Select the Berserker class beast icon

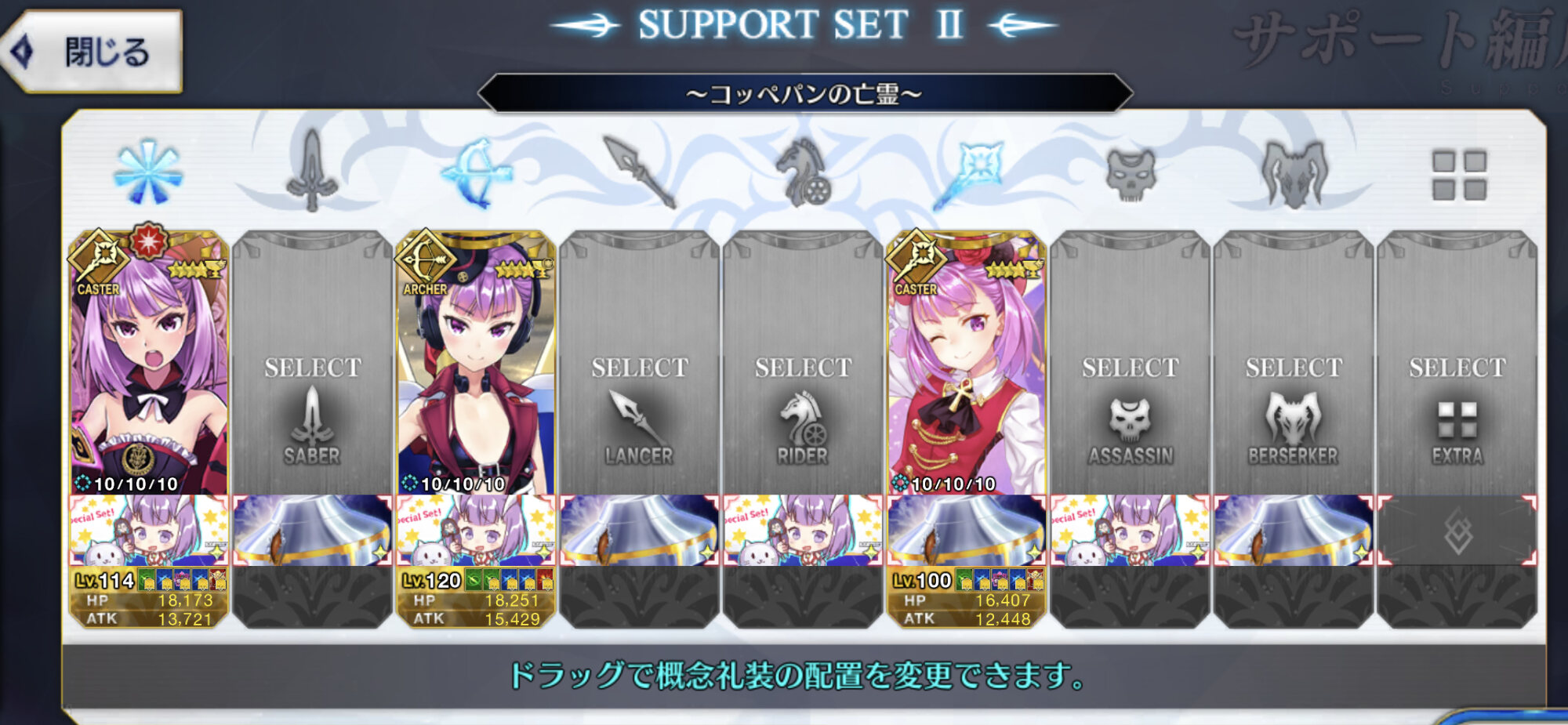coord(1294,174)
